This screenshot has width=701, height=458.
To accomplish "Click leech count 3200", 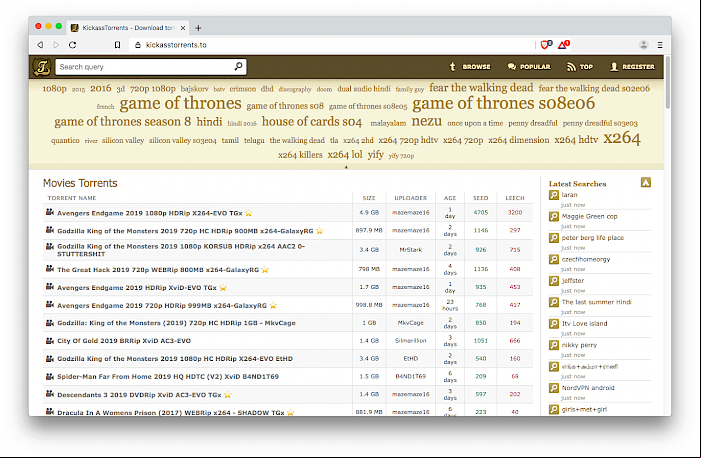I will click(x=515, y=212).
